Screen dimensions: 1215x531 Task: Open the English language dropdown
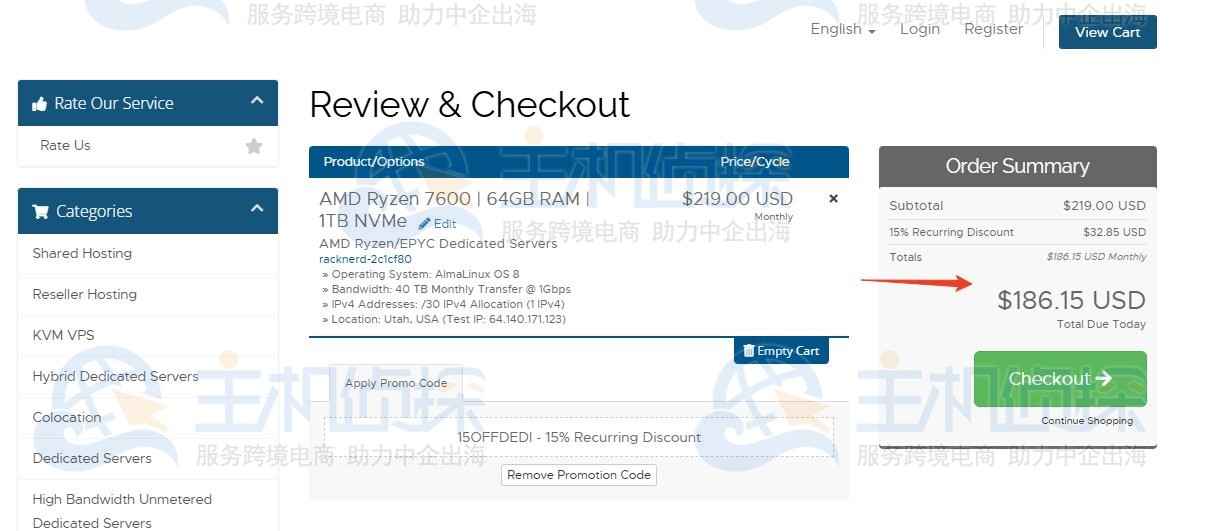pyautogui.click(x=843, y=29)
